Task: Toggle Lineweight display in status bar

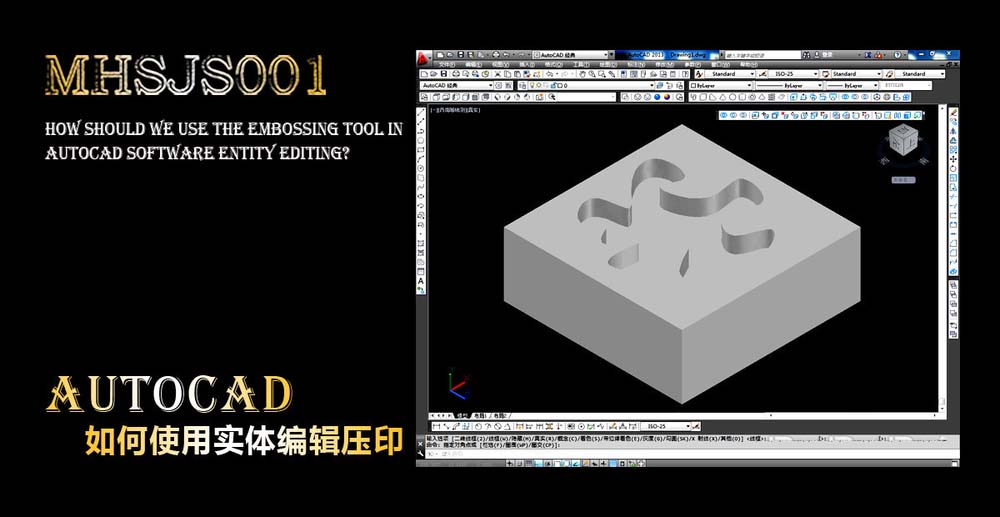Action: click(604, 463)
